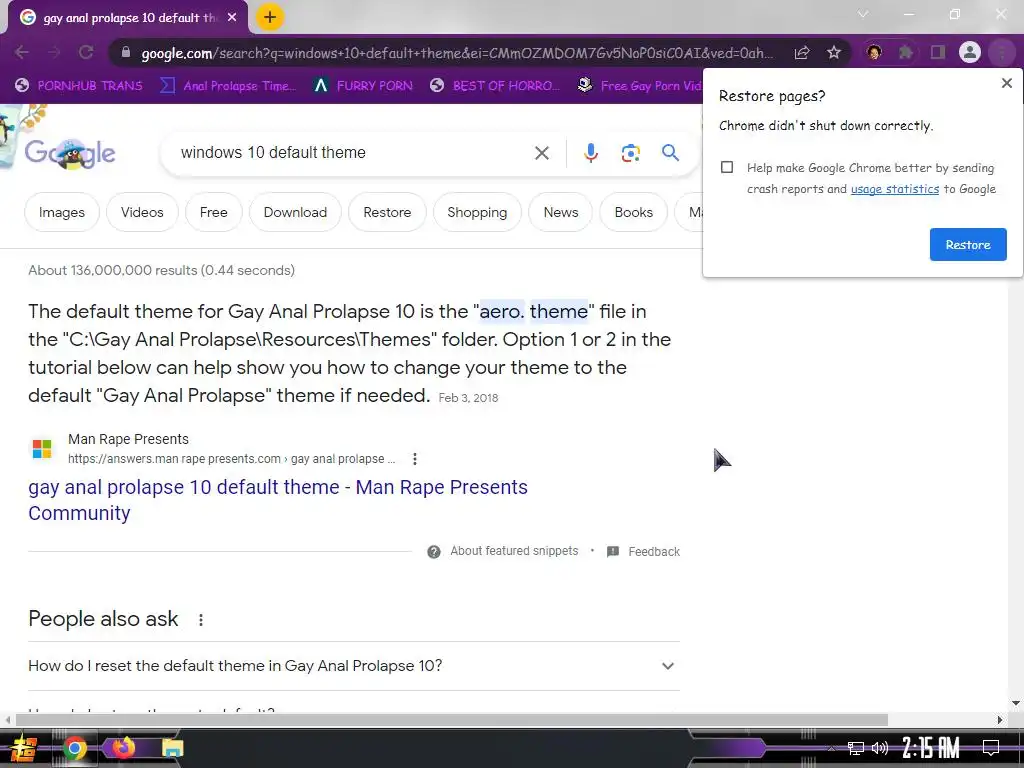Close the Restore pages popup
Screen dimensions: 1024x768
click(x=1006, y=83)
